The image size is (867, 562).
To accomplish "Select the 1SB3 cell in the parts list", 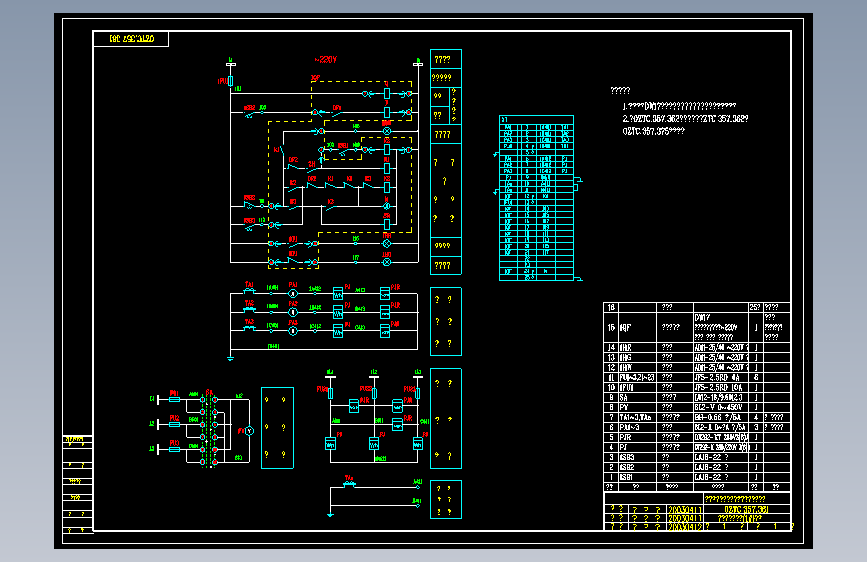I will [638, 457].
